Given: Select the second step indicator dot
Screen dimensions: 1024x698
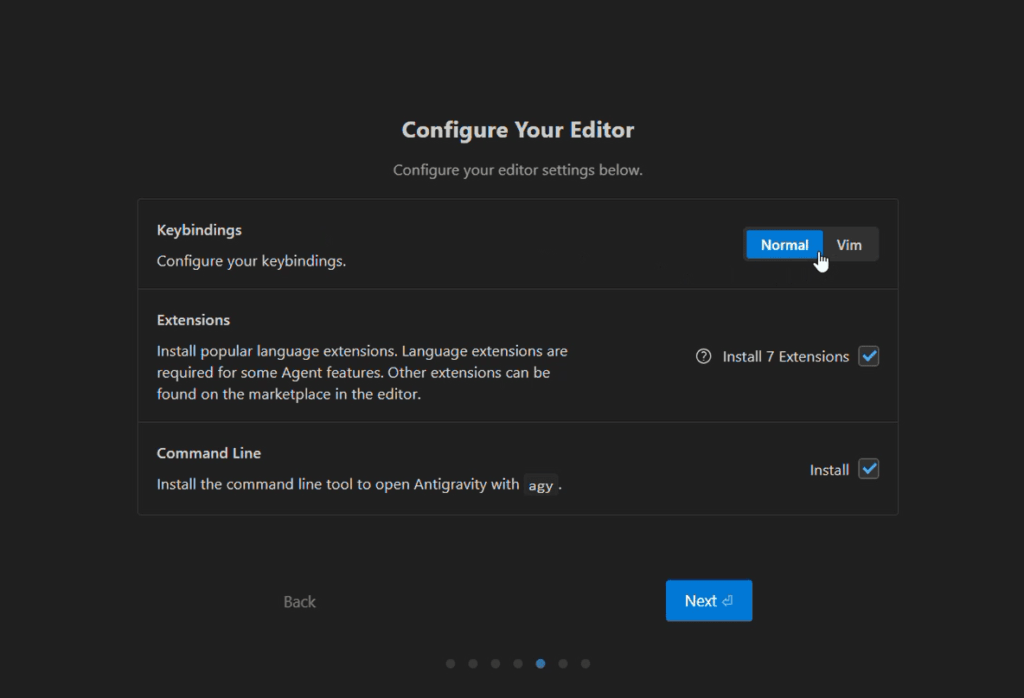Looking at the screenshot, I should (473, 663).
